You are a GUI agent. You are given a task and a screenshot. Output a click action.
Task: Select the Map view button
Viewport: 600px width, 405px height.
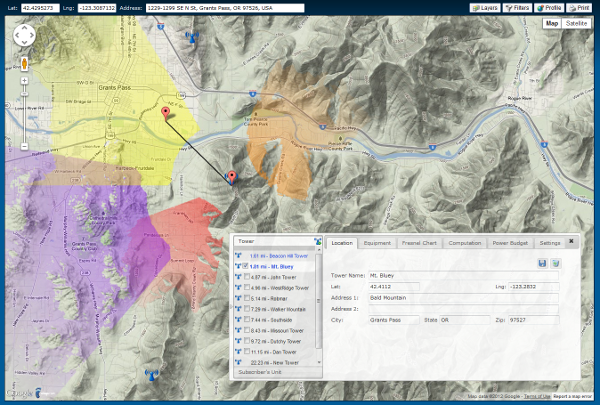pyautogui.click(x=552, y=23)
